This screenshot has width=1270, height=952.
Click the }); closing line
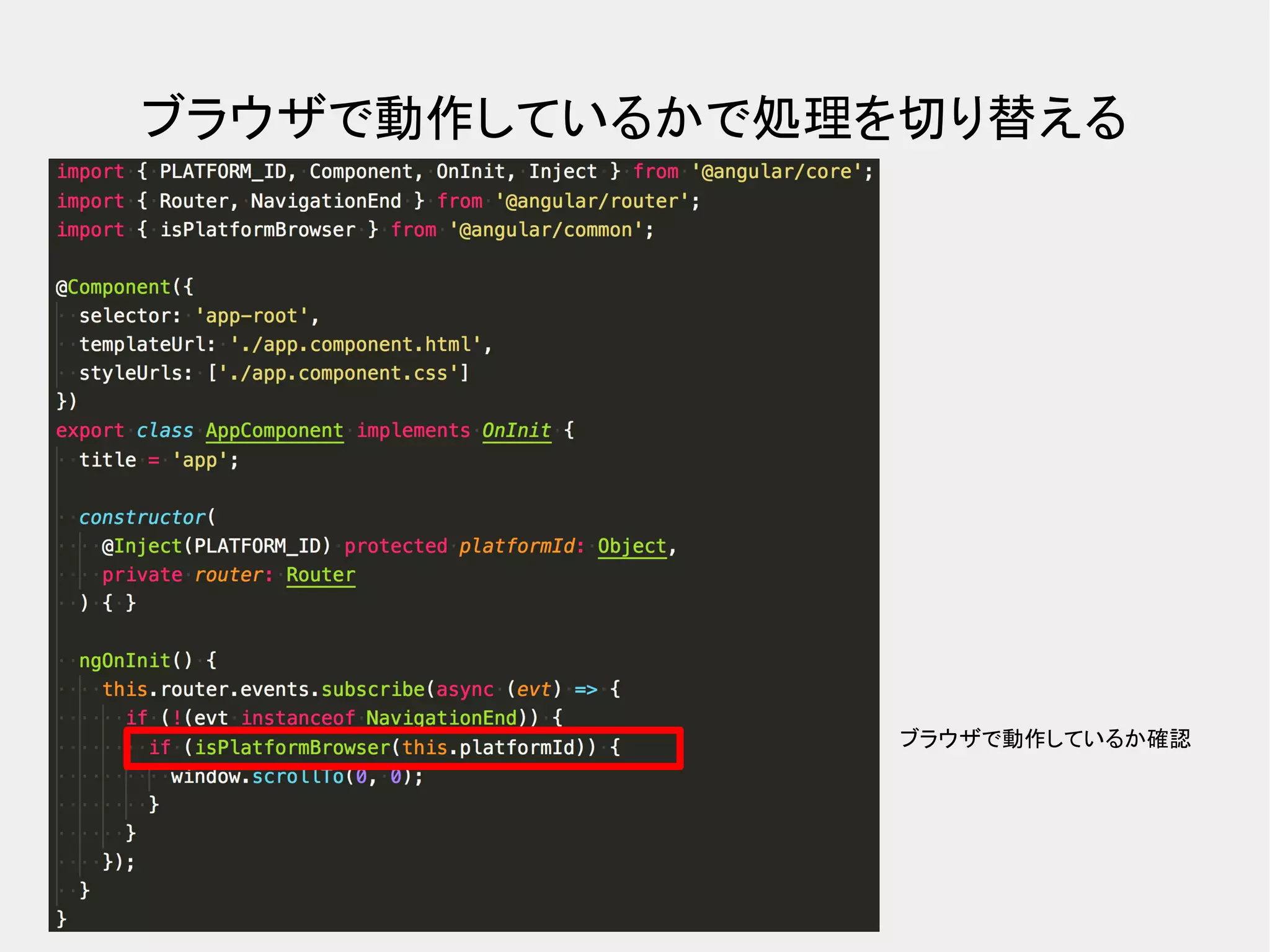pyautogui.click(x=118, y=862)
